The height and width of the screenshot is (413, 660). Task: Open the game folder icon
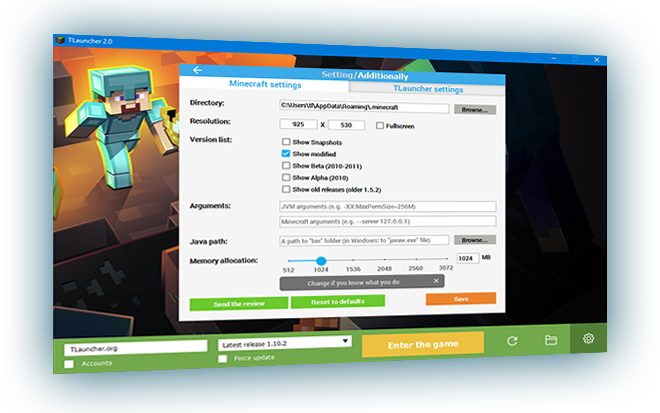(551, 340)
